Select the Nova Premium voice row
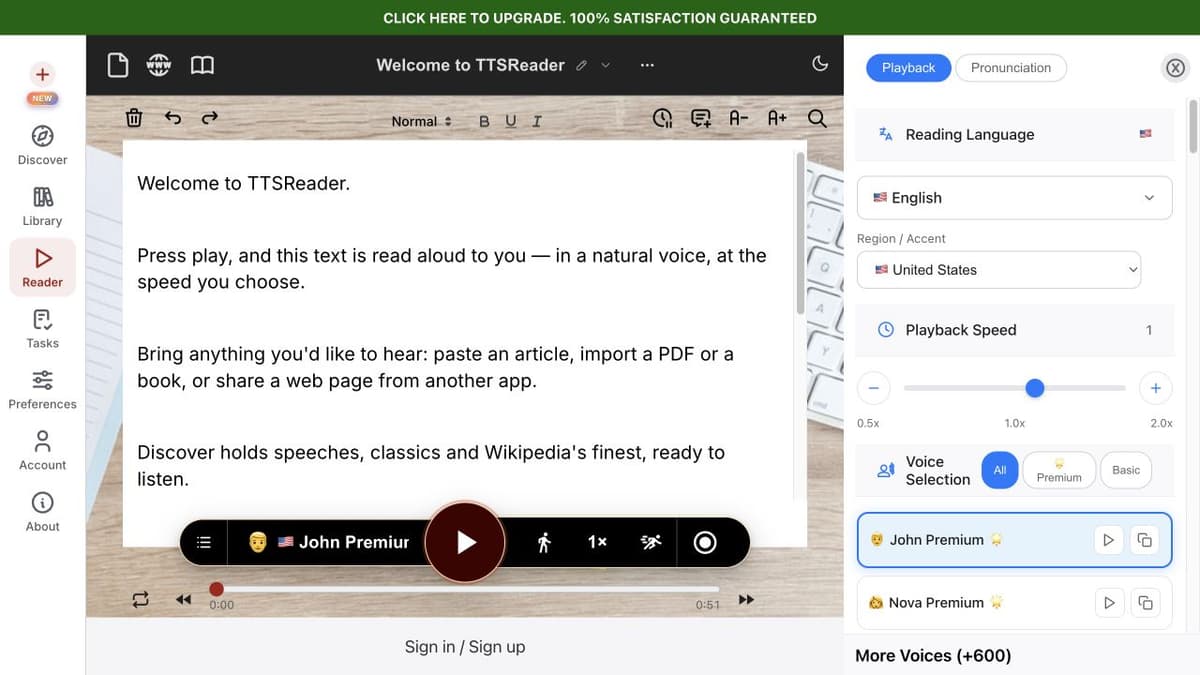Viewport: 1200px width, 675px height. (1014, 603)
